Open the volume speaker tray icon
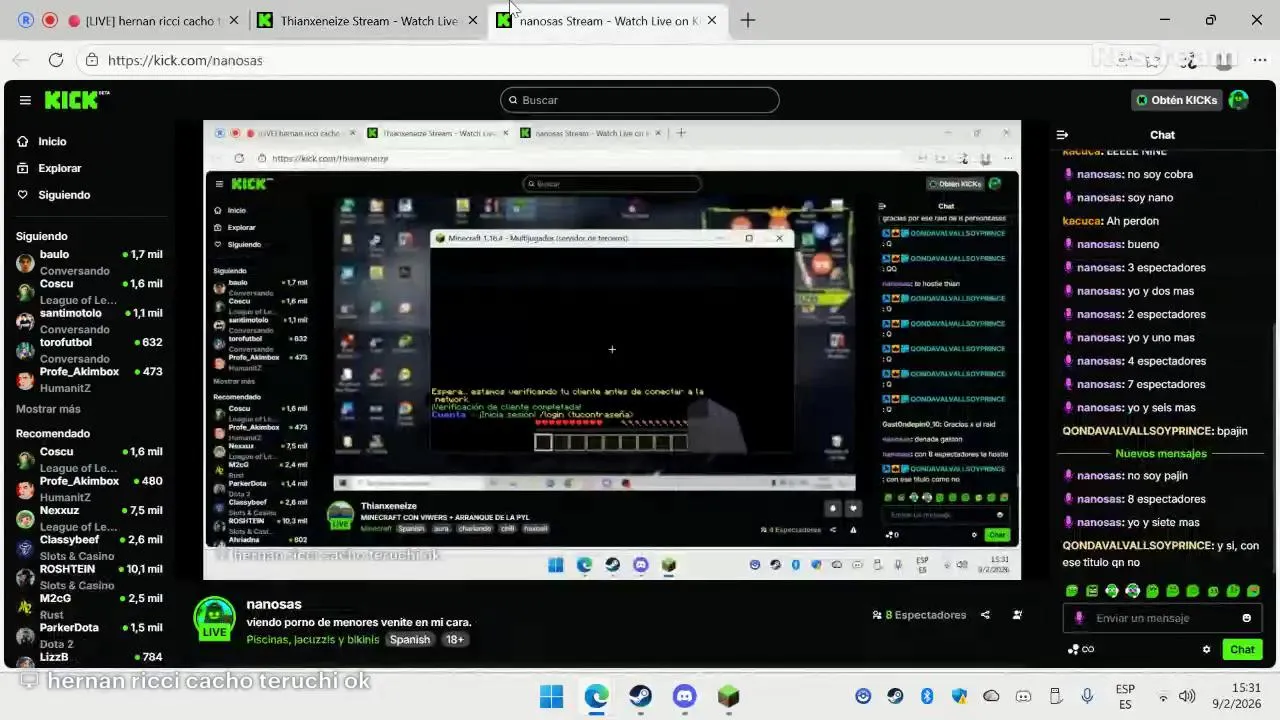 click(x=1187, y=696)
